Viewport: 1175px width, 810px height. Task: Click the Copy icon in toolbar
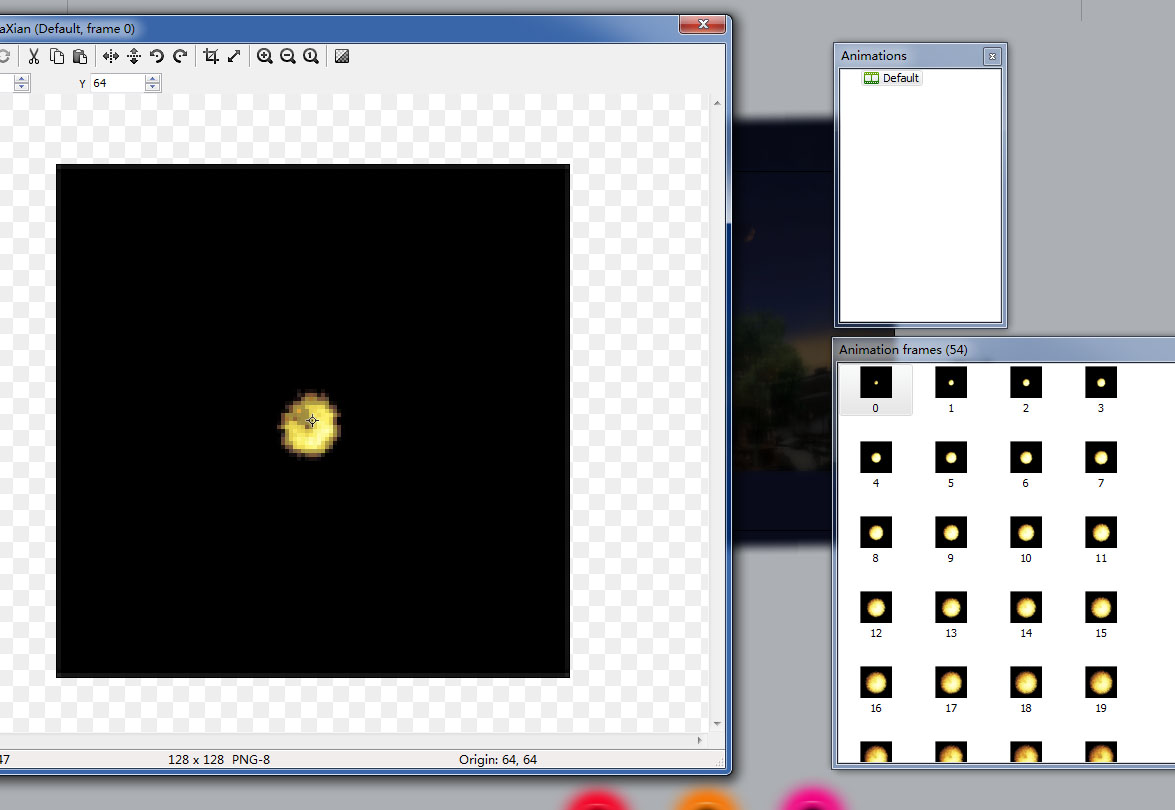57,57
